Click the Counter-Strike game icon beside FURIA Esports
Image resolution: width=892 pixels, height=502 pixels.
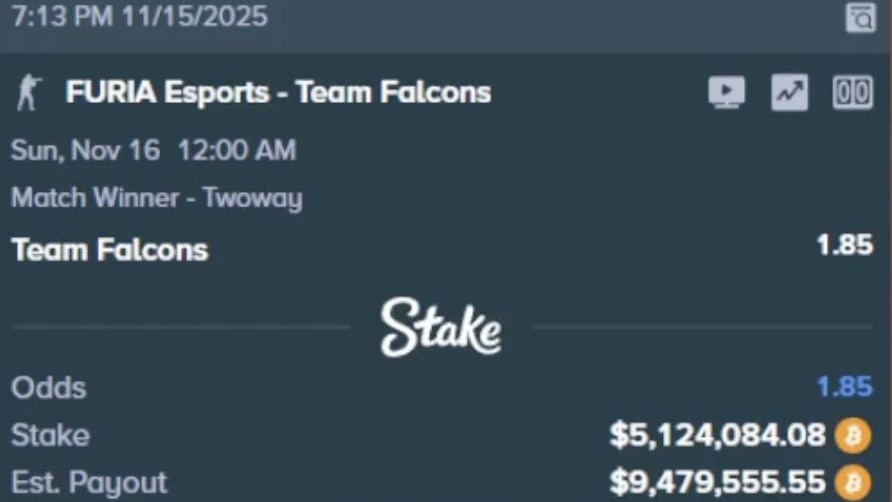point(28,94)
